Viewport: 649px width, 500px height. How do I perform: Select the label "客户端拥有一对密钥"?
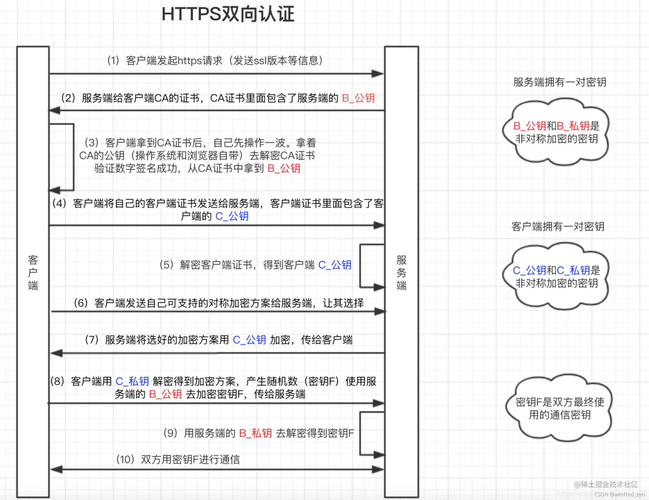[x=558, y=226]
